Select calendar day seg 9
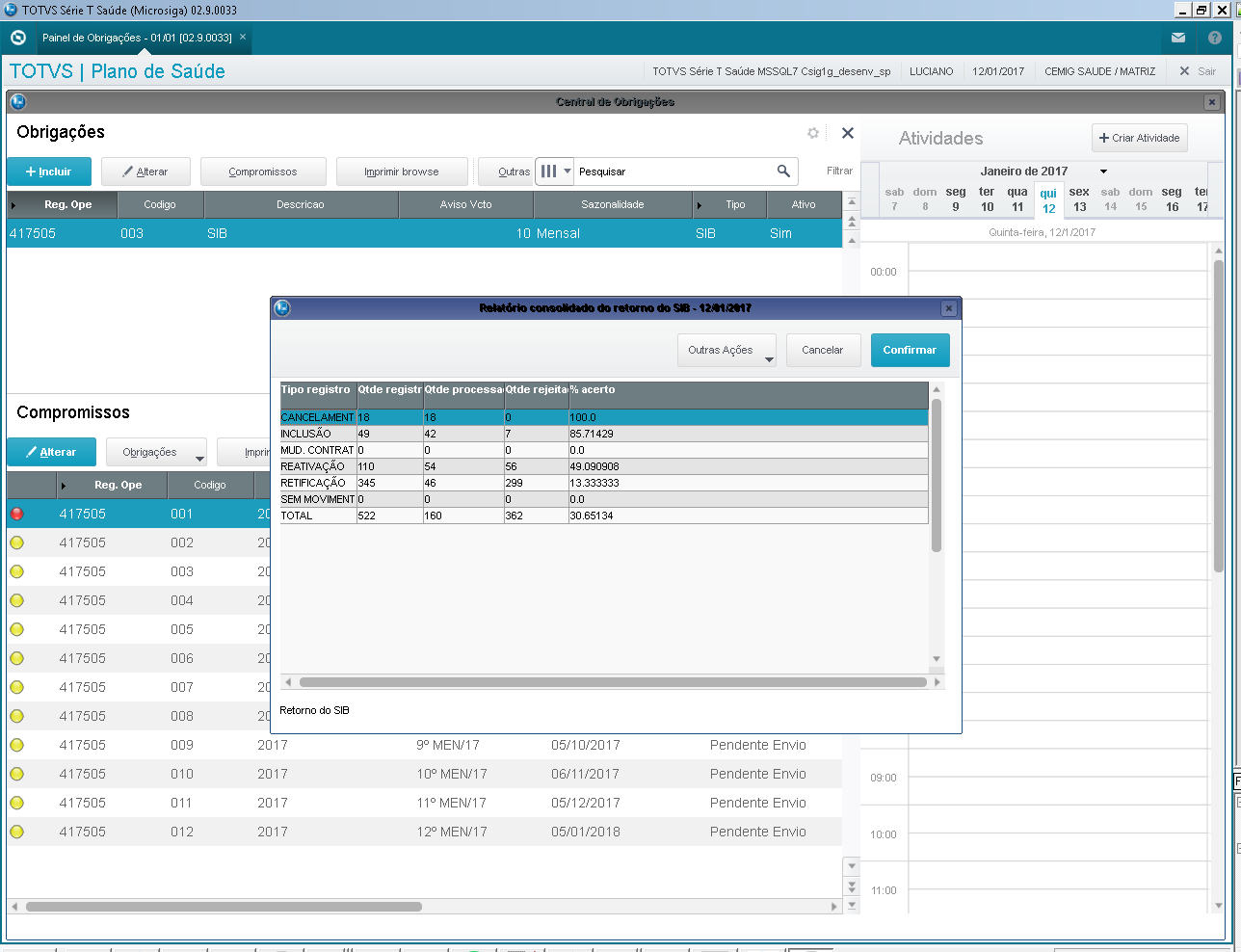 956,199
